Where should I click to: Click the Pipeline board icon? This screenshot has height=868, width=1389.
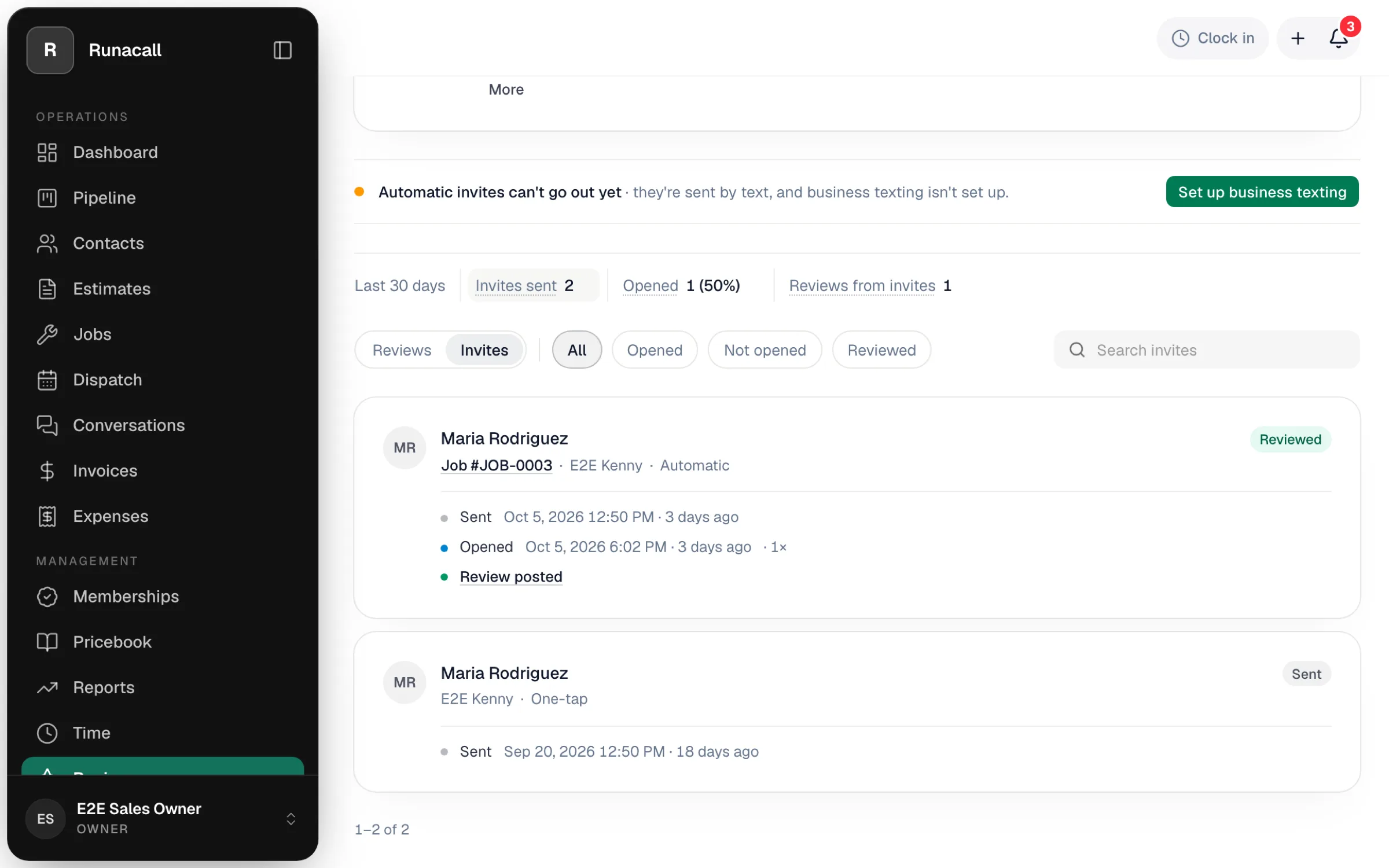47,198
